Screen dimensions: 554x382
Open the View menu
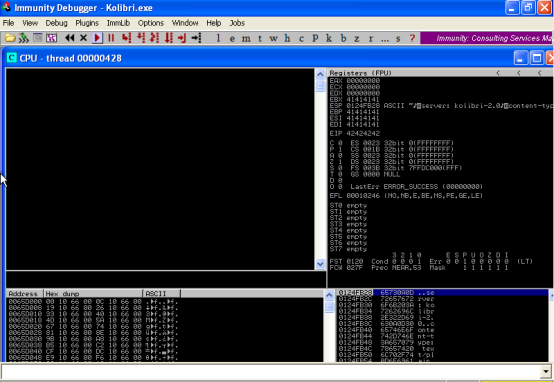pyautogui.click(x=30, y=23)
